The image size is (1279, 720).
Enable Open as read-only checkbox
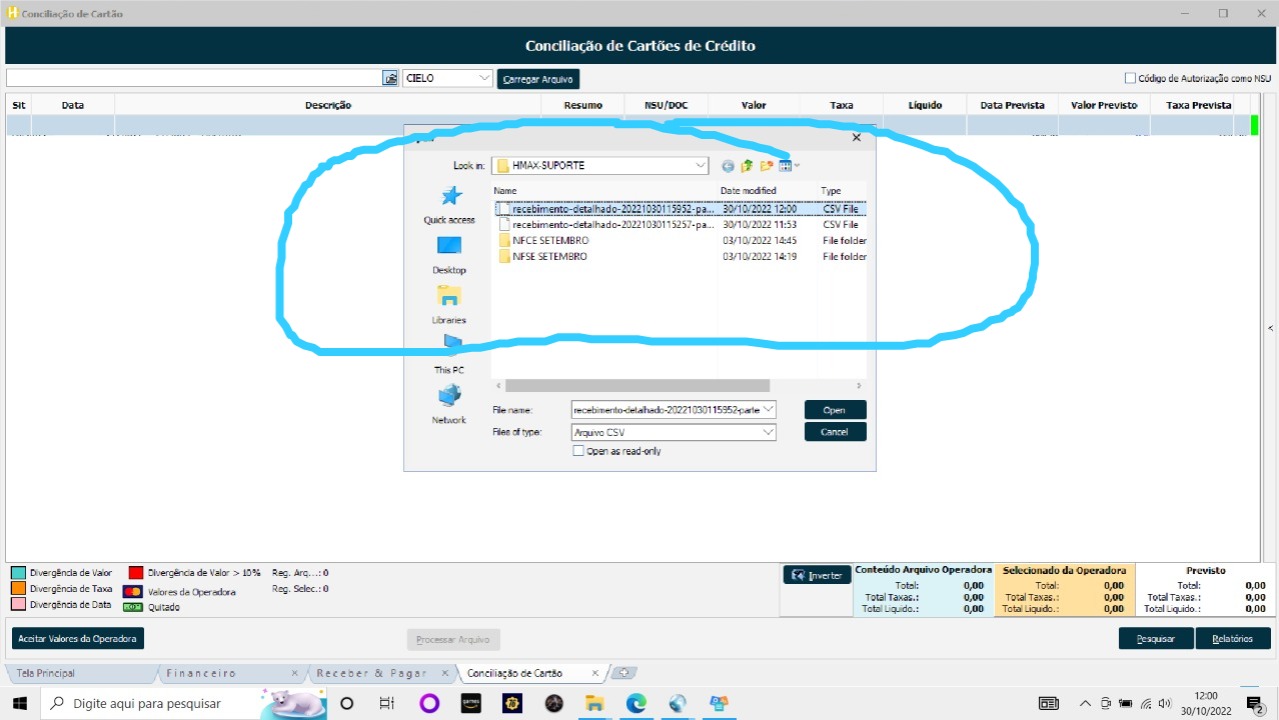tap(578, 451)
